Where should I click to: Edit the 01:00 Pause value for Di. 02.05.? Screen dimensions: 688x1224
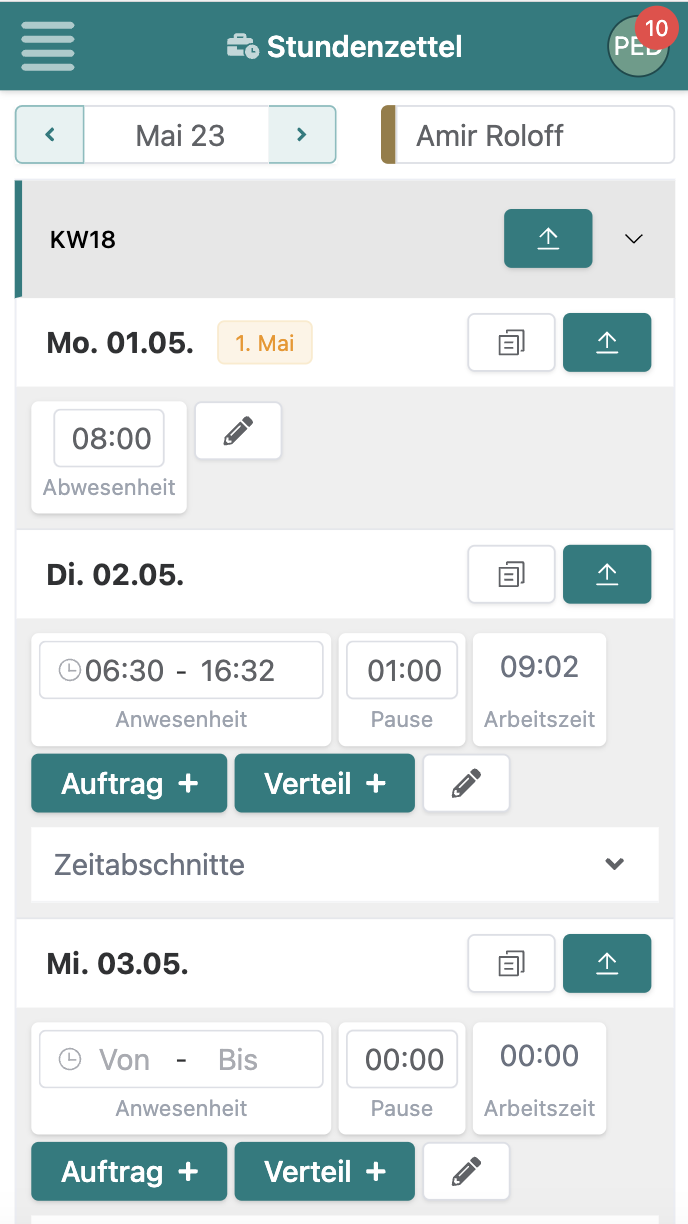(x=401, y=670)
